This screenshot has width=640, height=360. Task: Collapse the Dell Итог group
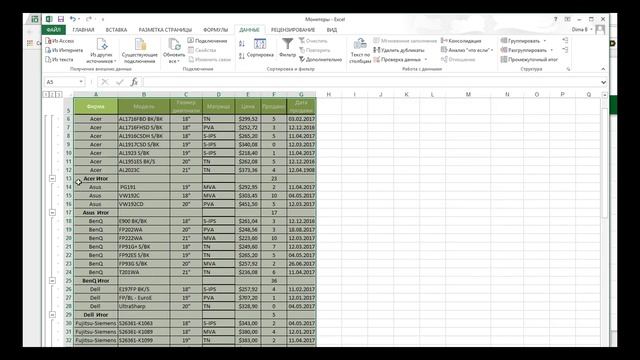(52, 315)
